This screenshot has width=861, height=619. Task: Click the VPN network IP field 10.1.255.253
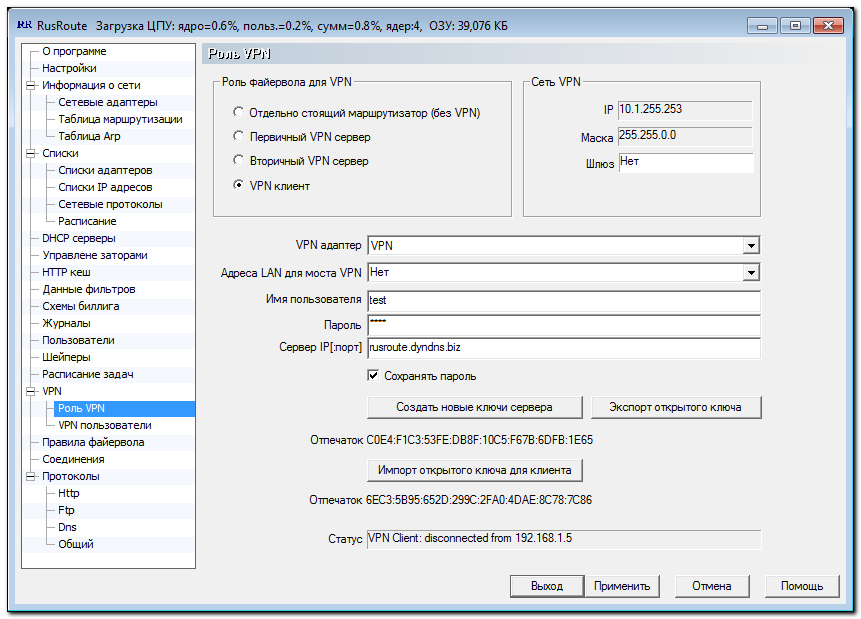coord(685,110)
